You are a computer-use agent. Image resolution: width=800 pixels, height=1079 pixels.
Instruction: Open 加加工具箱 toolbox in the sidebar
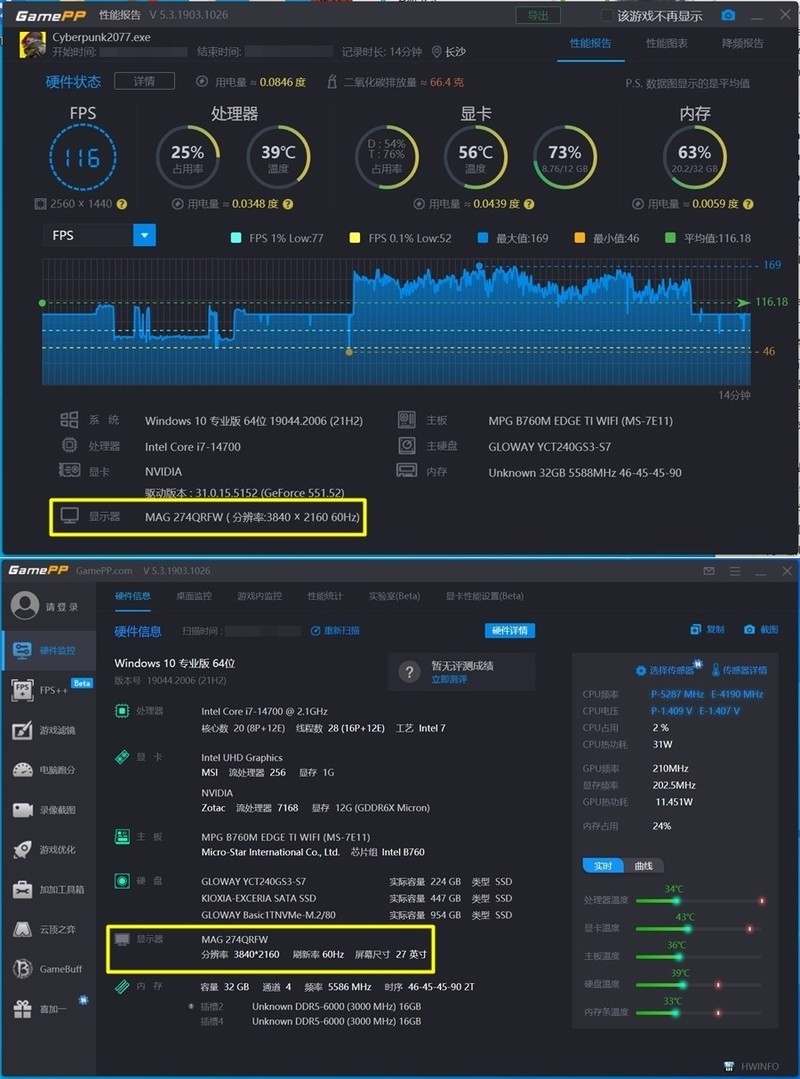48,890
